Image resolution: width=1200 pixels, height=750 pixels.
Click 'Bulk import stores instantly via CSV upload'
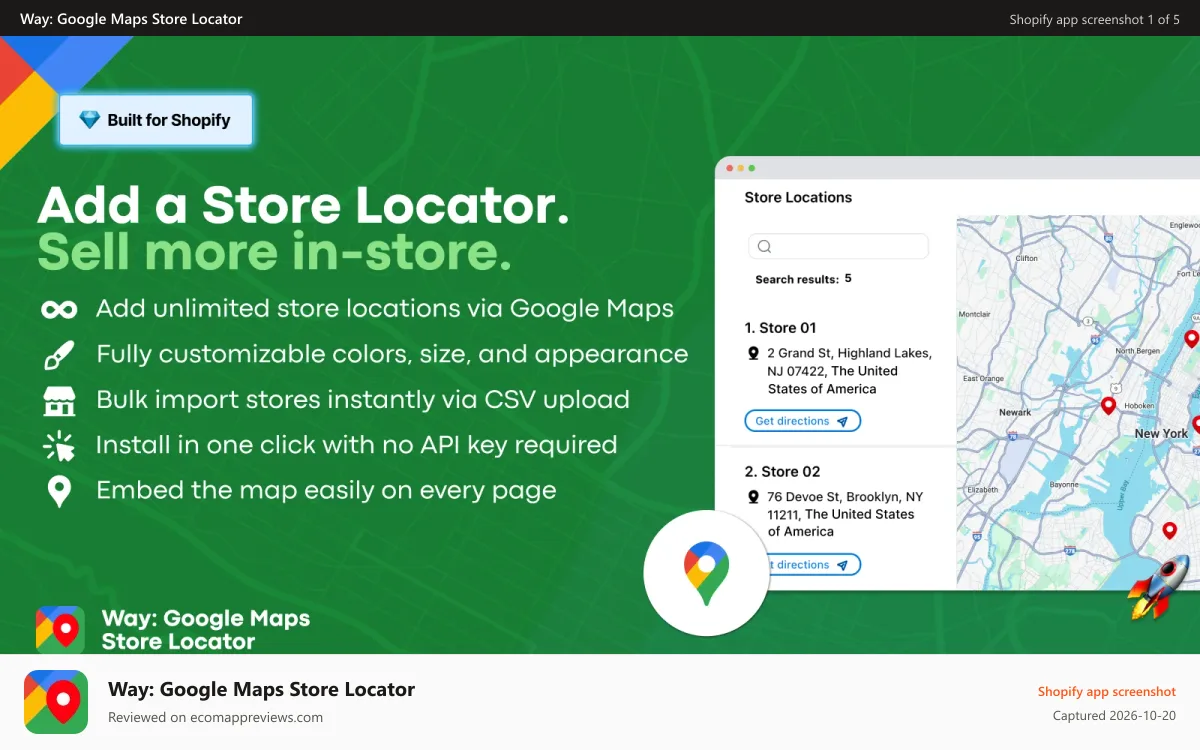click(x=363, y=400)
